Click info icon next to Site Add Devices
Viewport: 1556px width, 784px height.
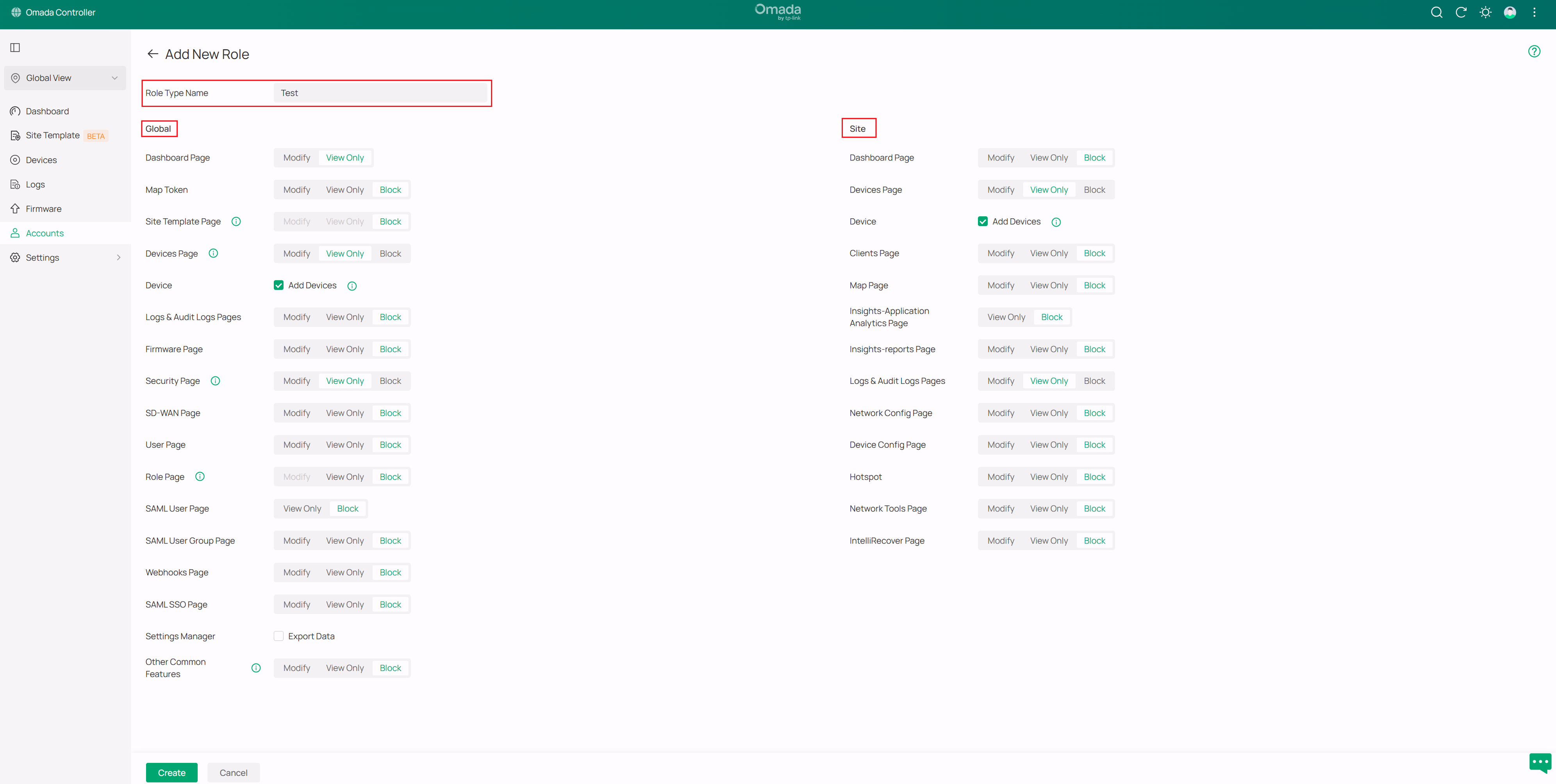click(1056, 222)
